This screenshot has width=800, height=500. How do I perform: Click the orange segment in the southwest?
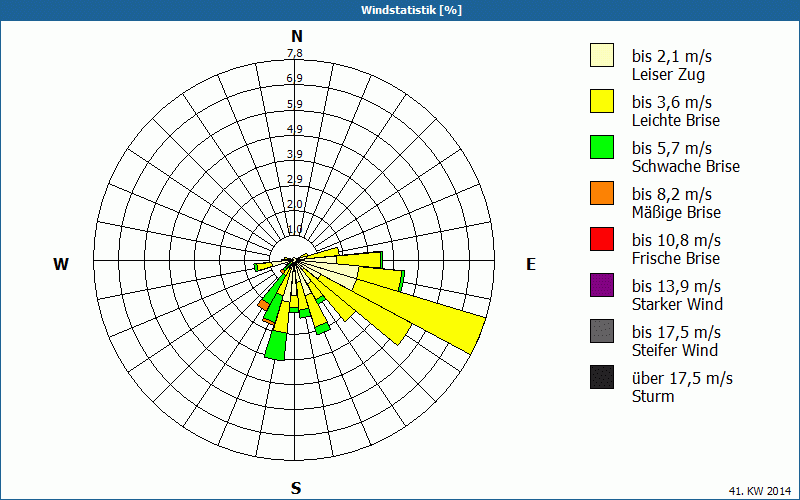point(264,305)
